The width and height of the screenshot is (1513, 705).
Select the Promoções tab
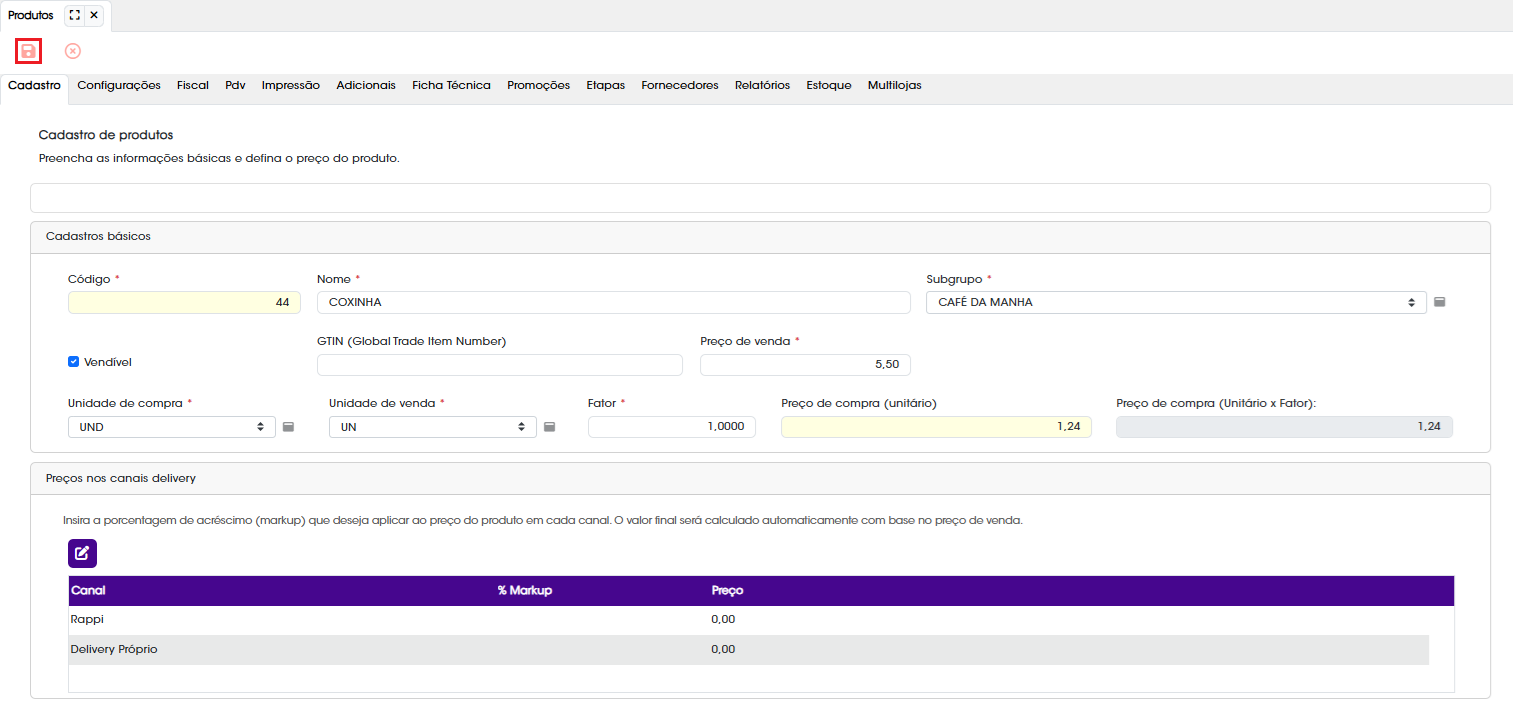coord(539,86)
